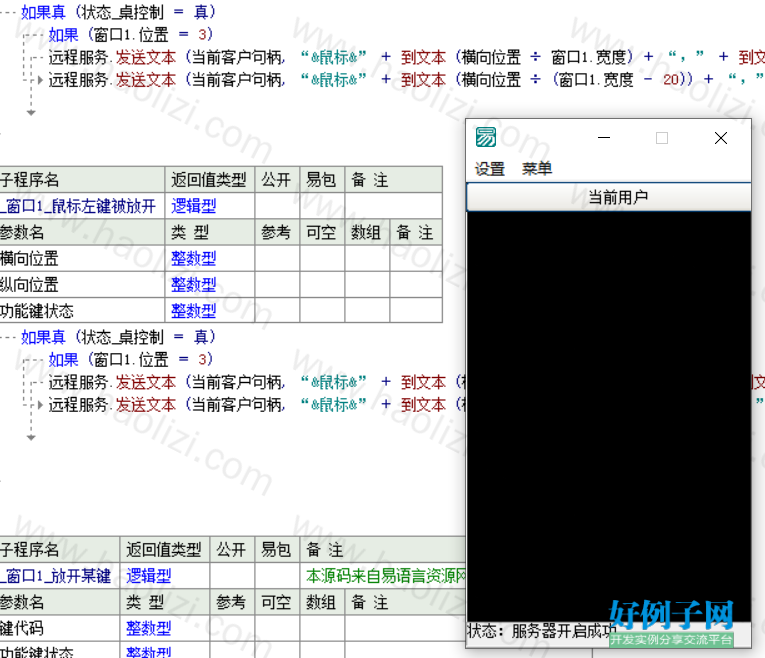Click 逻辑型 return type of _窗口1_鼠标左键被放开

tap(194, 206)
